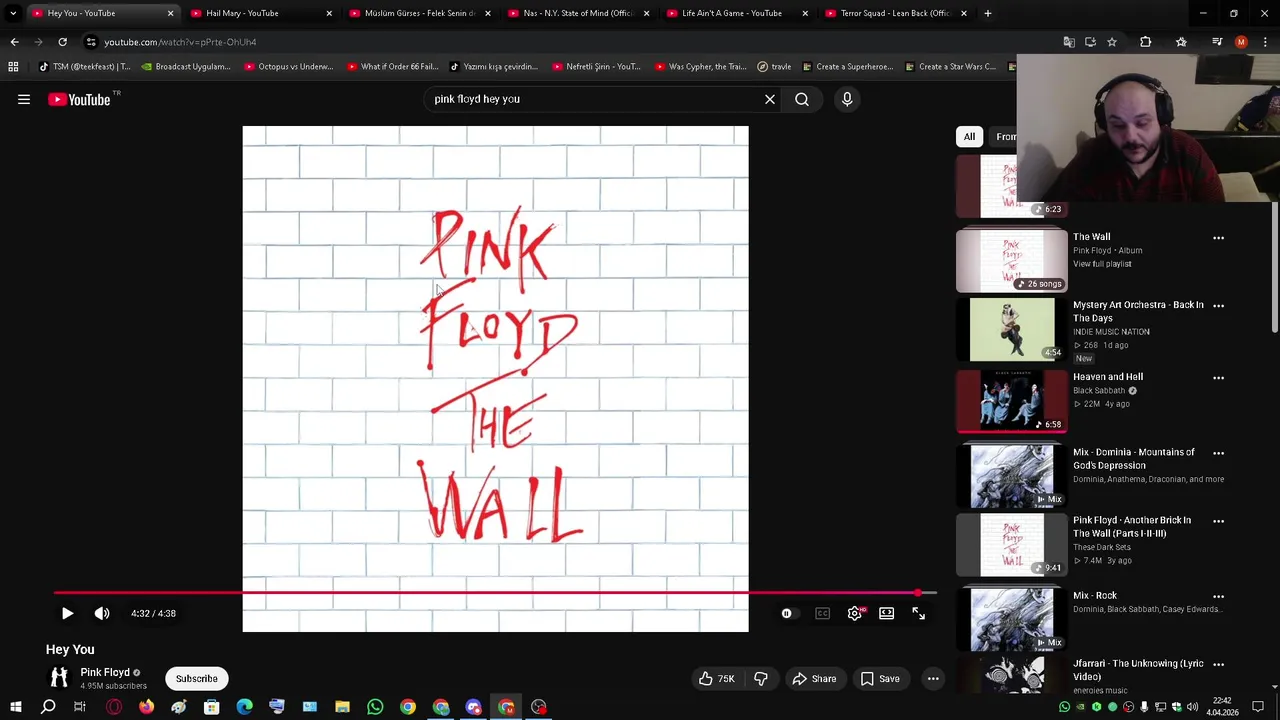The width and height of the screenshot is (1280, 720).
Task: Open 'Octopus vs Underw...' bookmark
Action: tap(288, 66)
